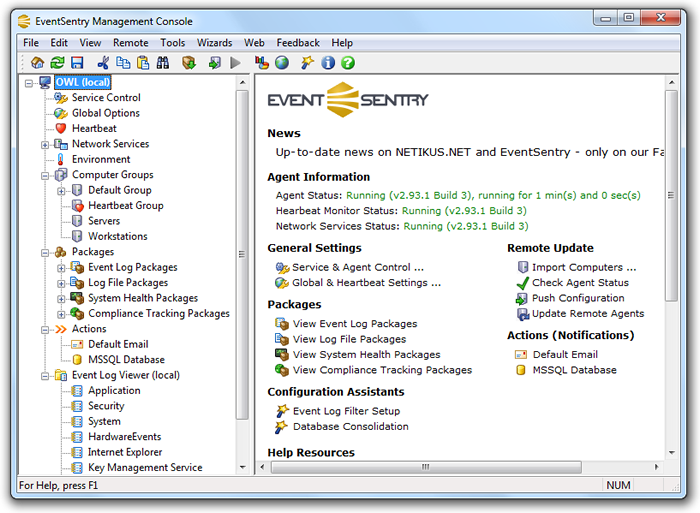Click the Cut scissors toolbar icon

click(x=103, y=63)
